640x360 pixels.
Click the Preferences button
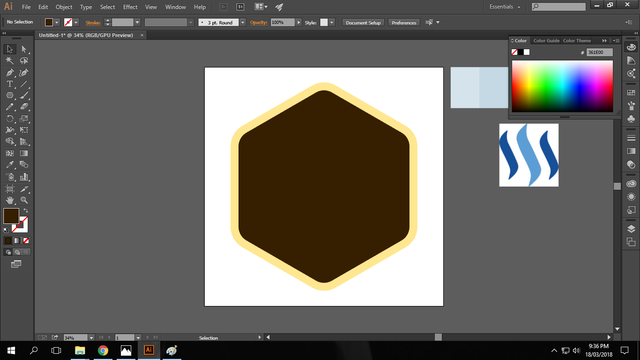(404, 22)
